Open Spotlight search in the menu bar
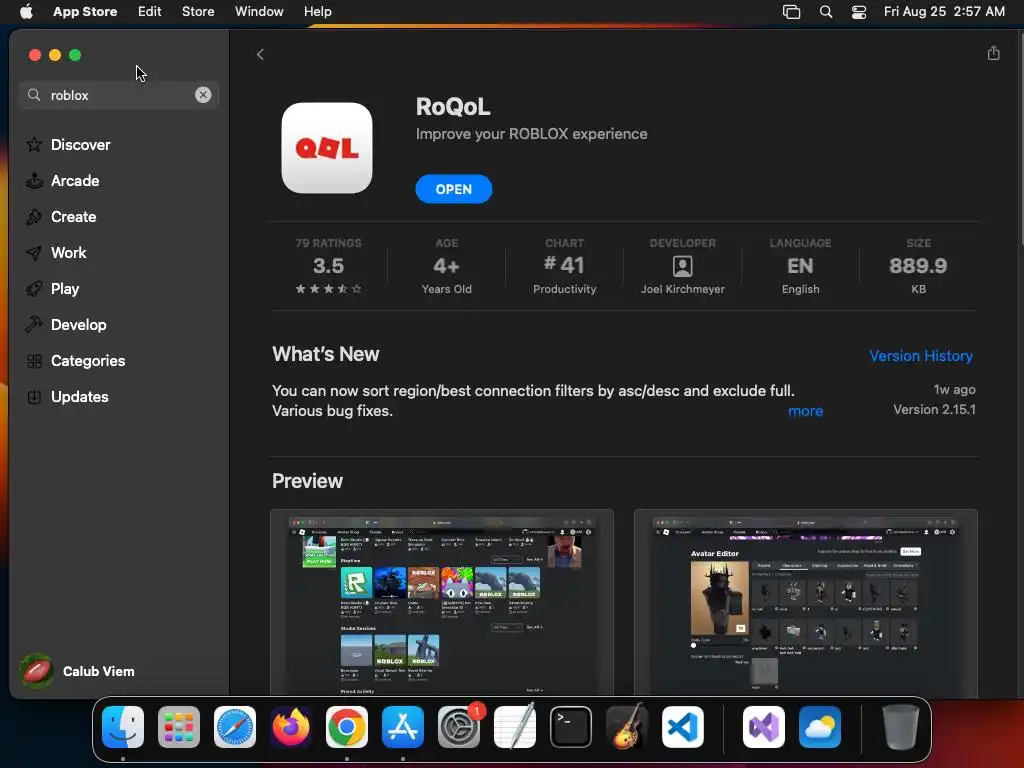This screenshot has height=768, width=1024. [x=825, y=11]
